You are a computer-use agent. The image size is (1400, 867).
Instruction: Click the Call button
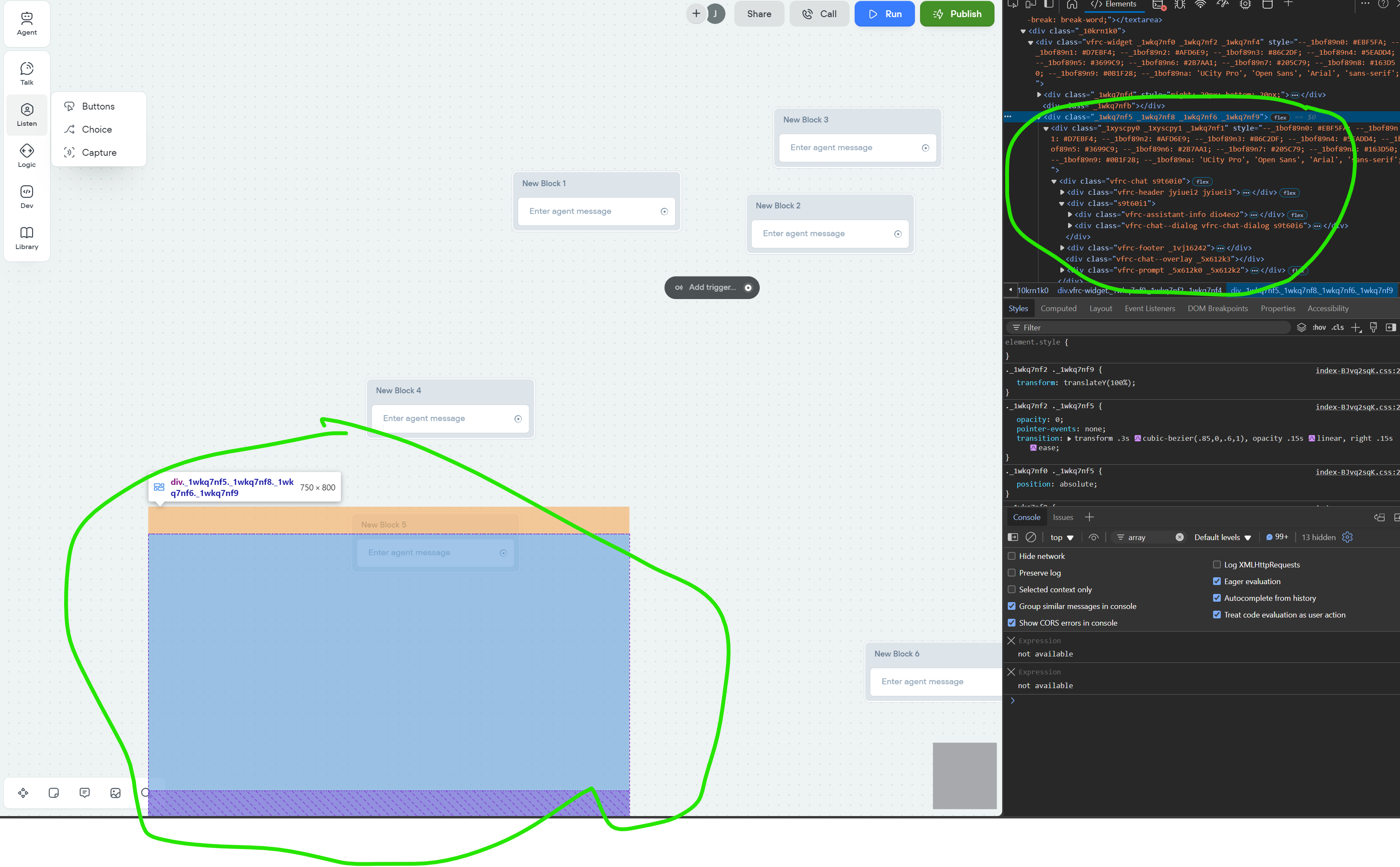pos(819,14)
